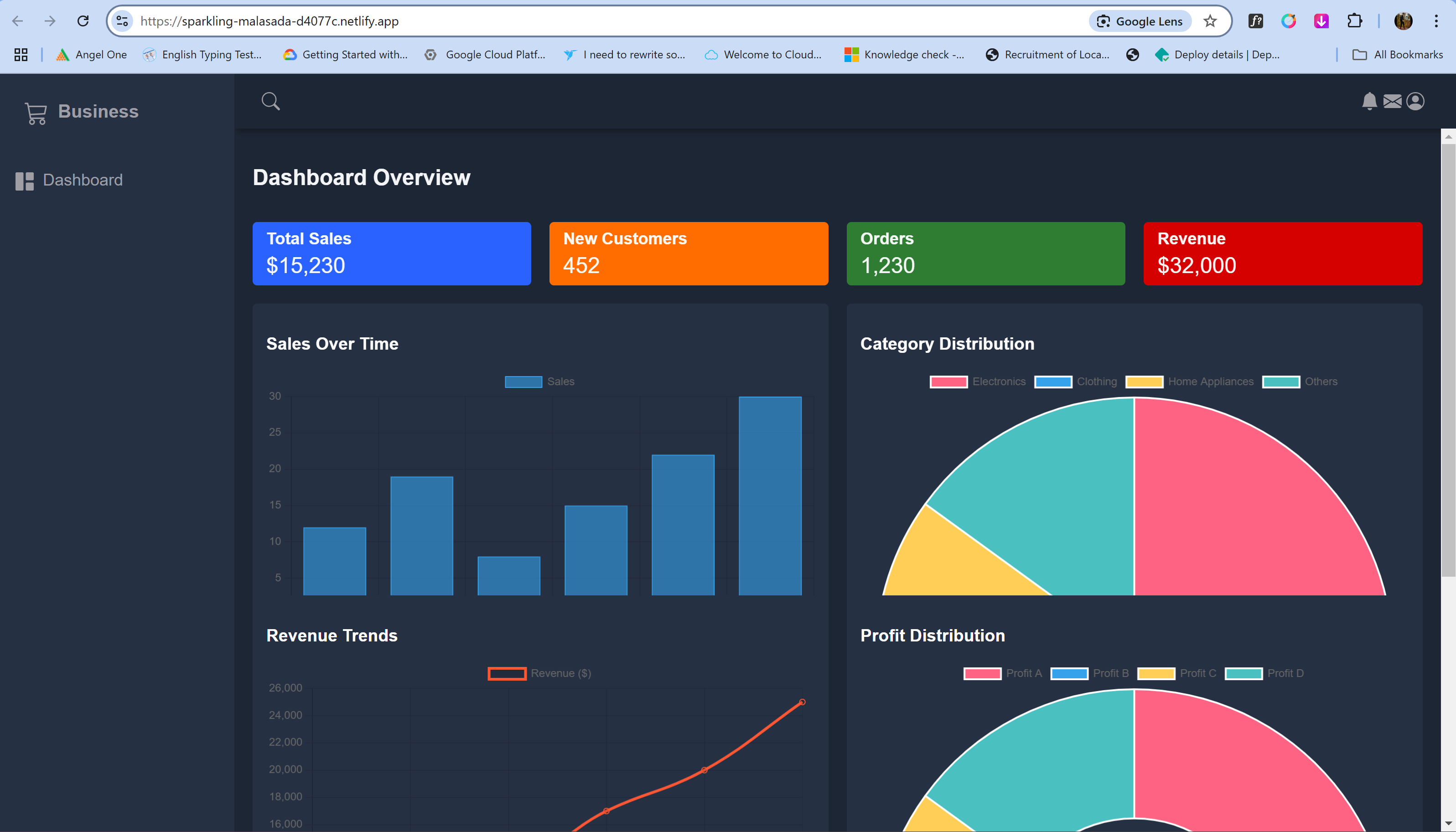The height and width of the screenshot is (832, 1456).
Task: Open Chrome three-dot menu
Action: tap(1436, 21)
